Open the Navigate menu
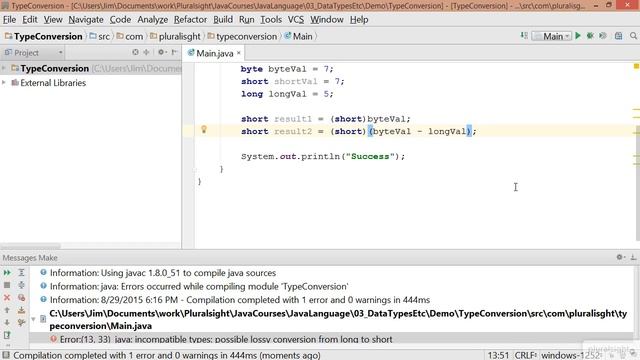This screenshot has height=360, width=640. (86, 20)
